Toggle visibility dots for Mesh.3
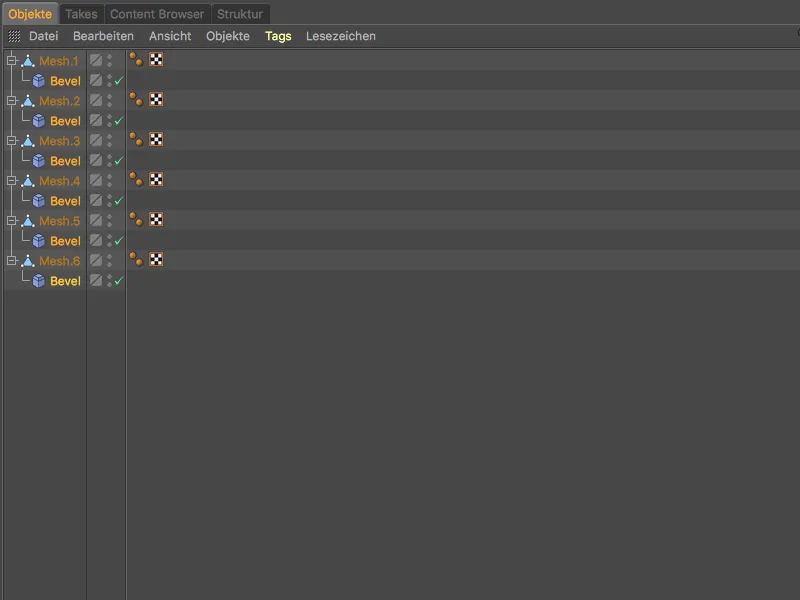Screen dimensions: 800x600 coord(109,140)
